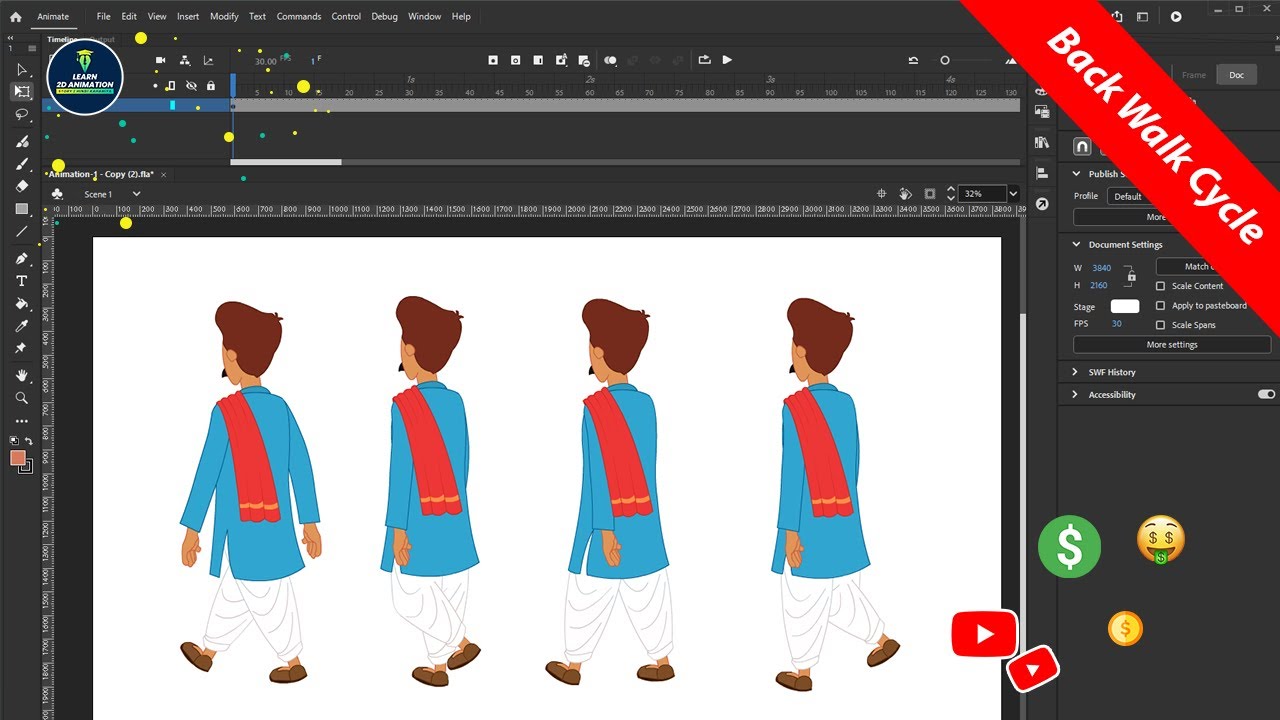
Task: Select the Paint Bucket tool
Action: [x=21, y=304]
